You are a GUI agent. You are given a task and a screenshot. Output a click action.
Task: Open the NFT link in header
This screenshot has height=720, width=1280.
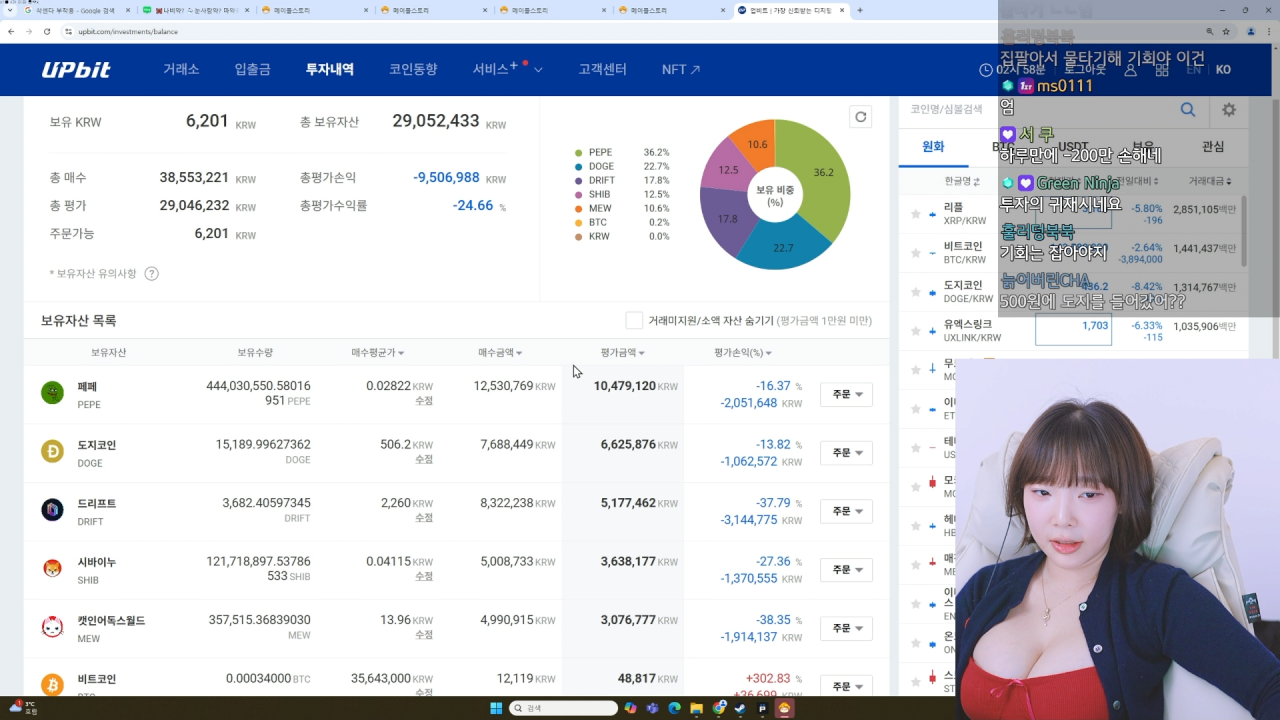(x=681, y=70)
